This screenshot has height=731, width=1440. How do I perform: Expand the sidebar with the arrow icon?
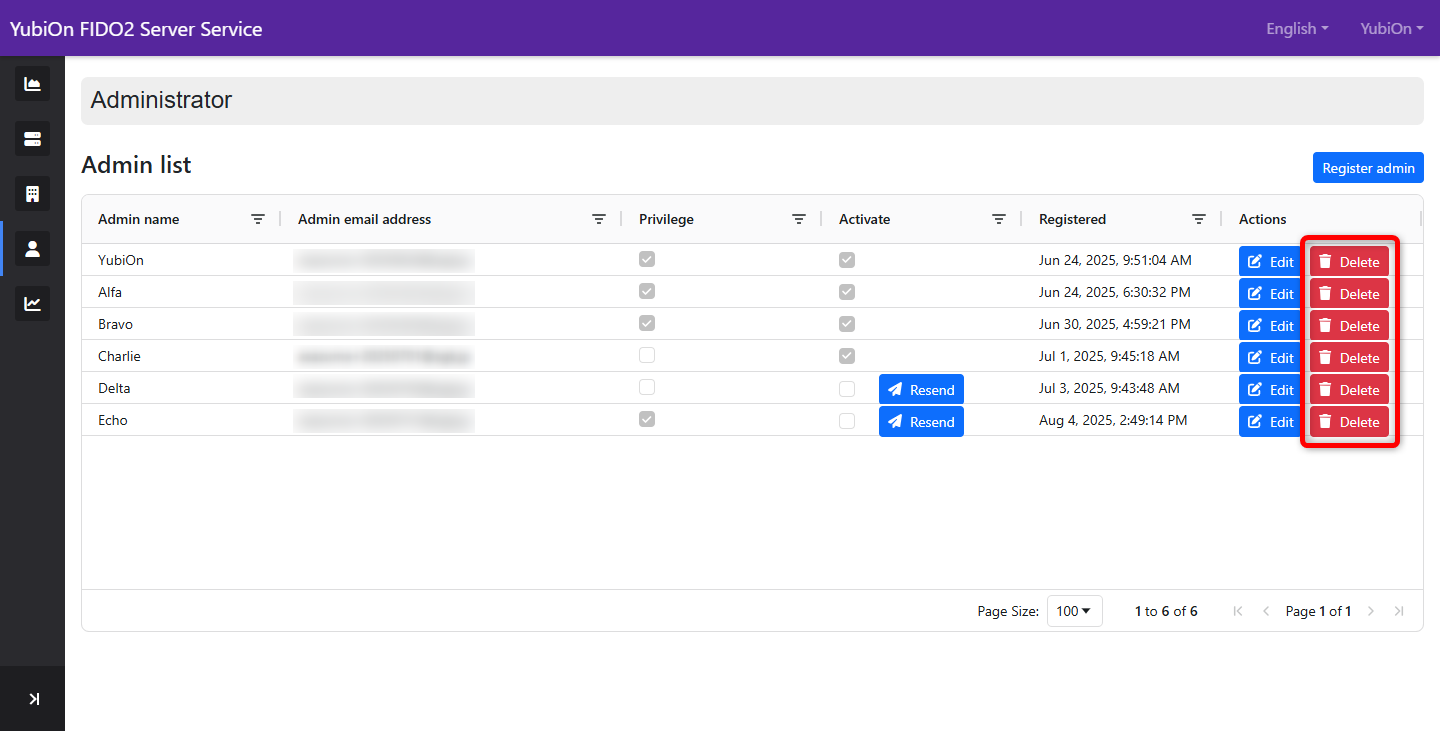coord(33,699)
